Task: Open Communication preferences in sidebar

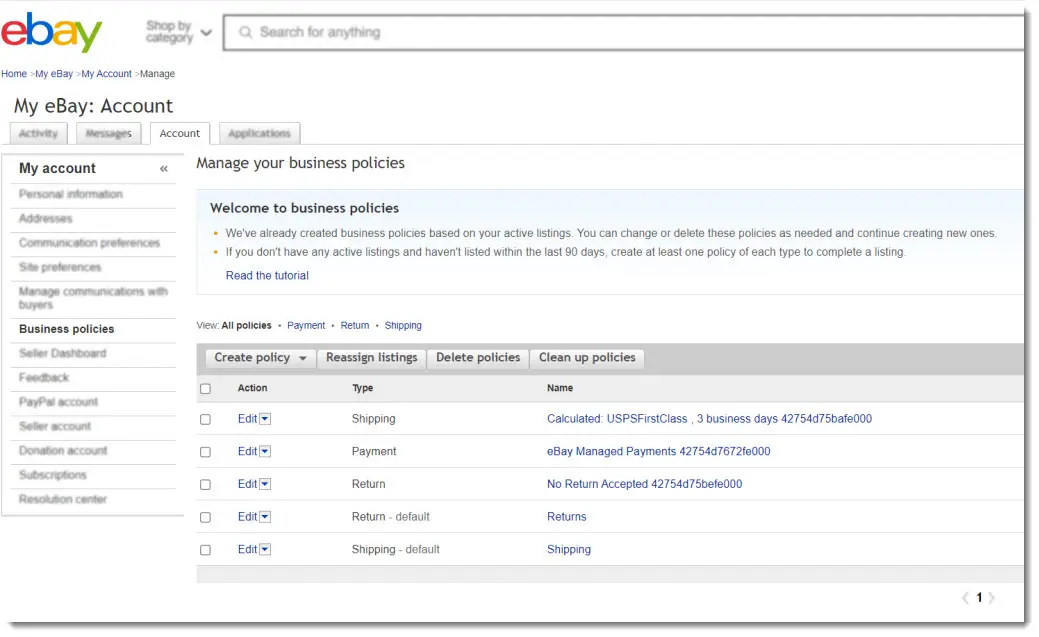Action: 89,243
